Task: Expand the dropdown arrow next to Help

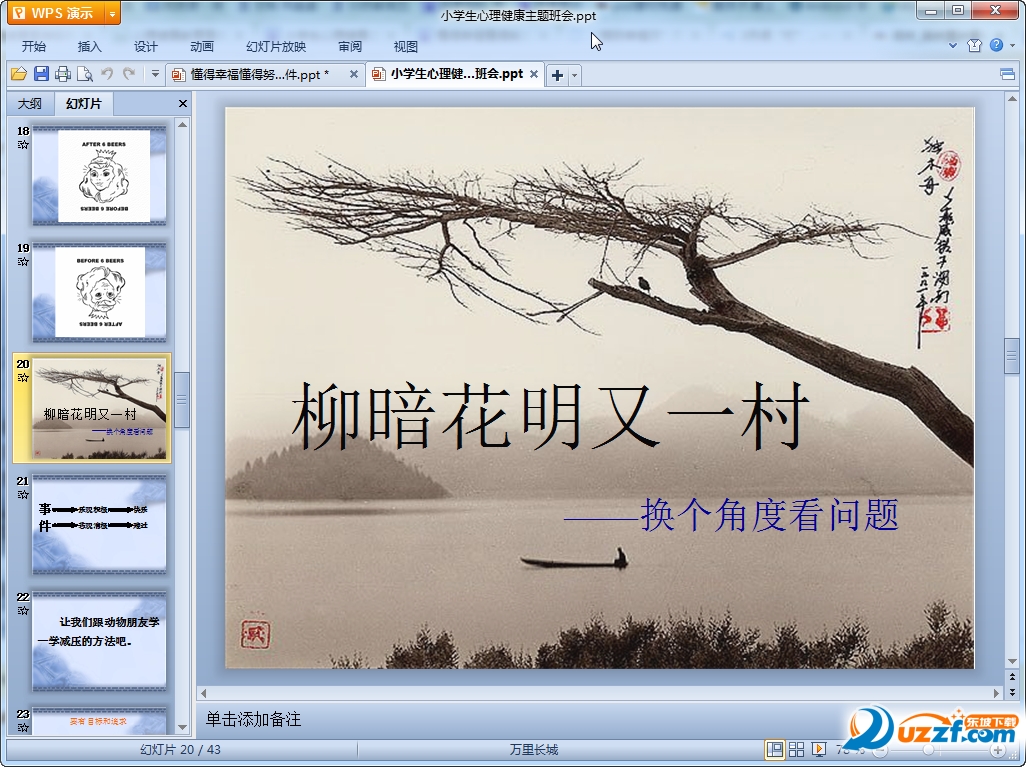Action: 1013,45
